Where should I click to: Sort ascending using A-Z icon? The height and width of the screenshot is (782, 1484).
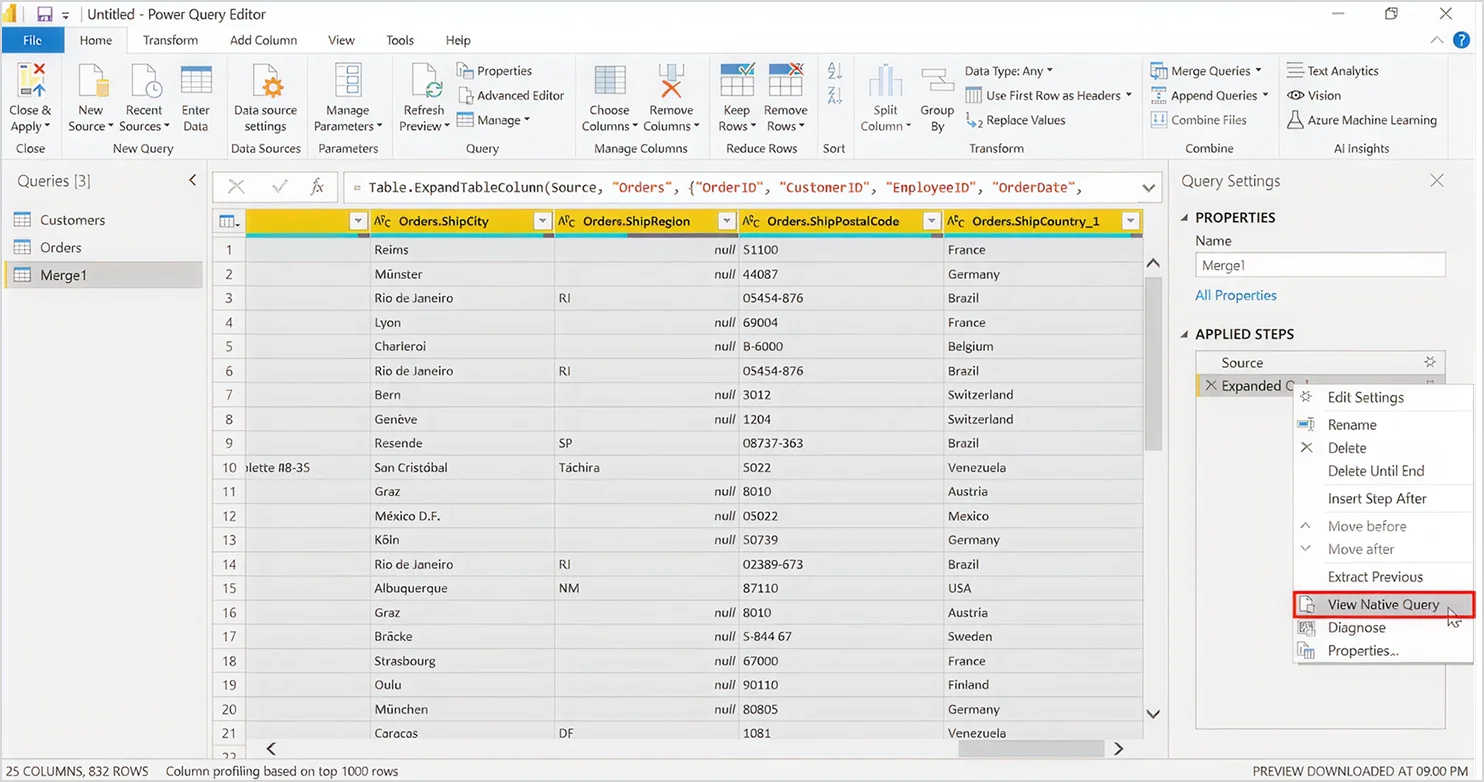(834, 71)
